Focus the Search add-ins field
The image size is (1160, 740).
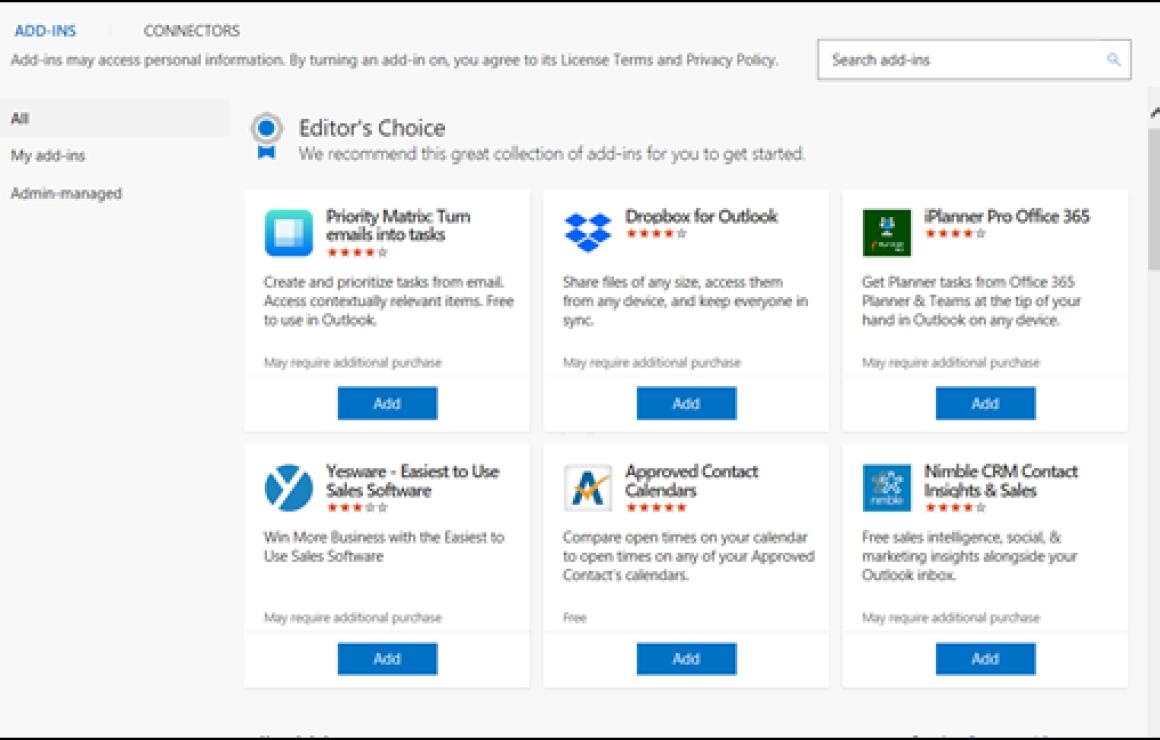[x=974, y=60]
